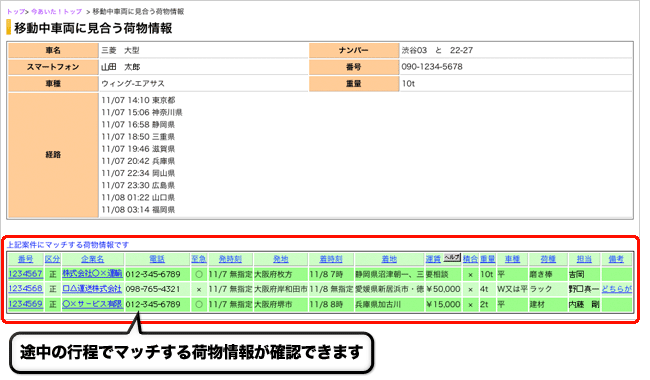This screenshot has height=380, width=650.
Task: Click fare cell 要相談
Action: 437,274
